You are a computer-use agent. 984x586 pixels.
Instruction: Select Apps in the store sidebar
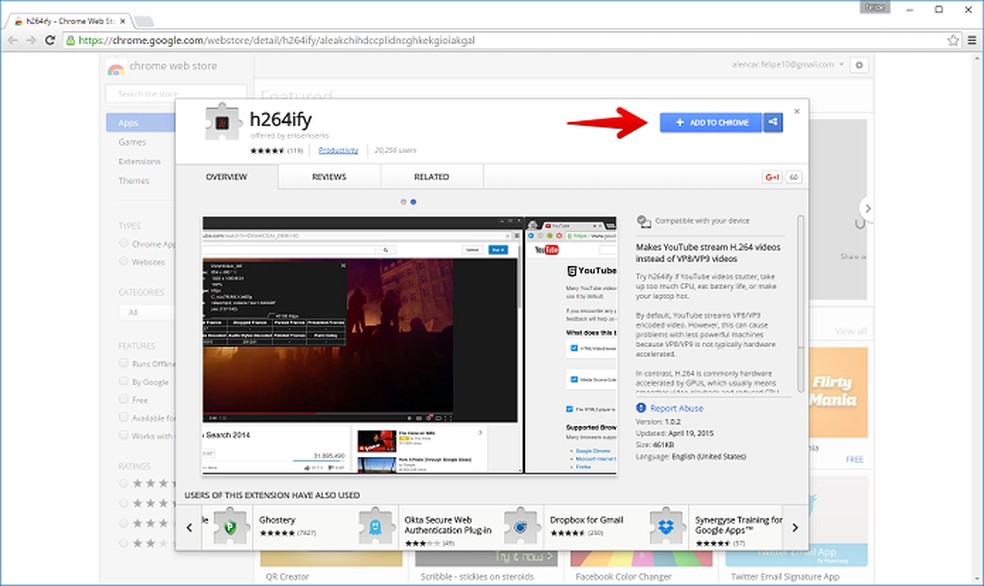coord(141,123)
